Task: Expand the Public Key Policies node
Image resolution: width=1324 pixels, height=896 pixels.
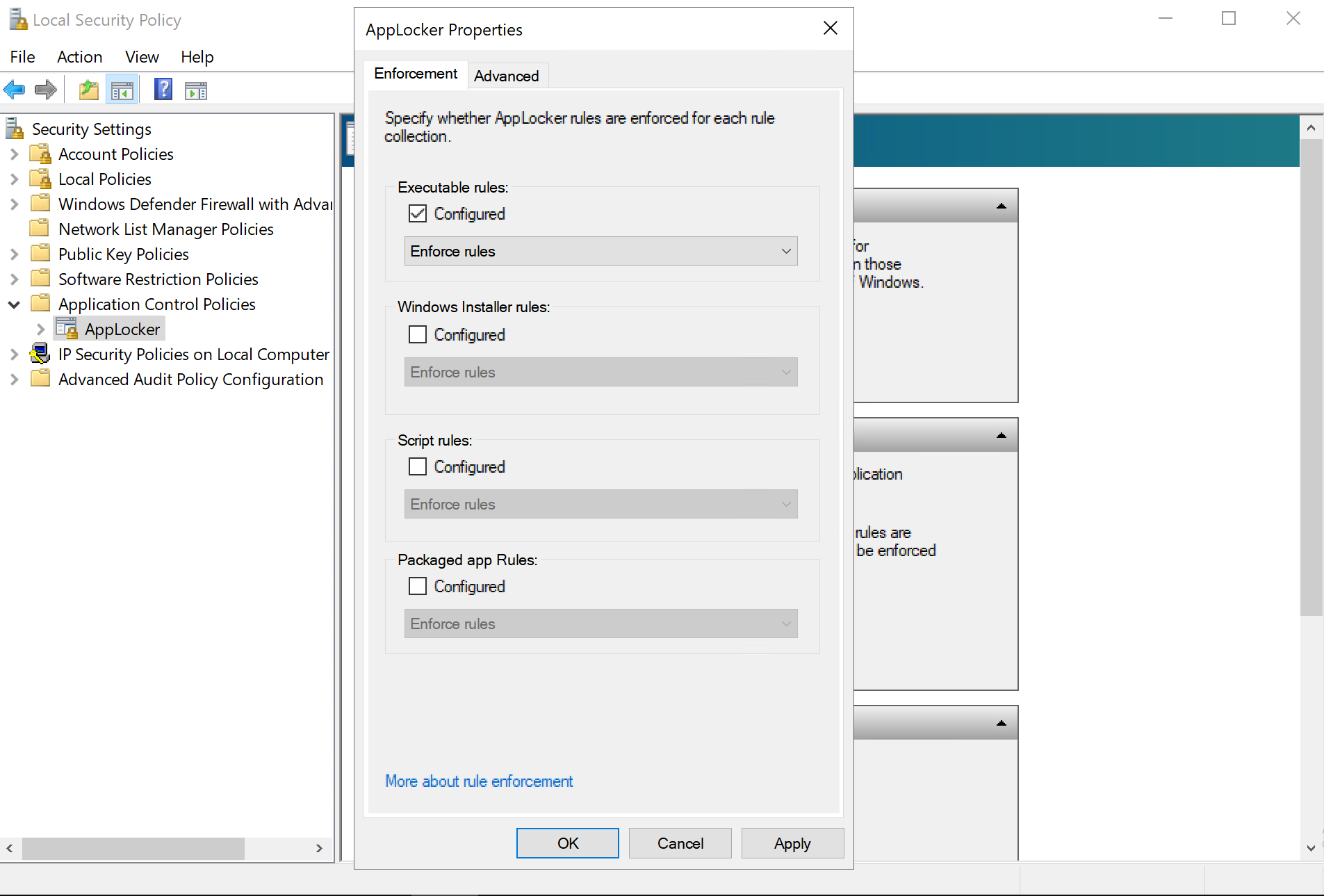Action: pos(15,254)
